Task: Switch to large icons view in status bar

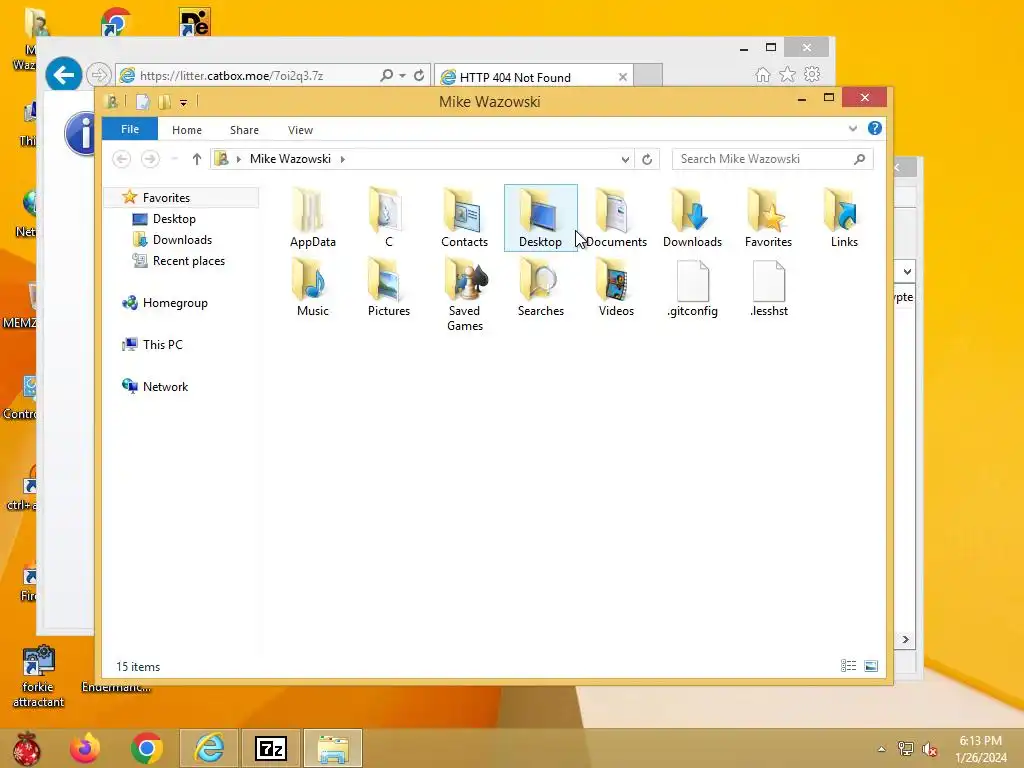Action: tap(871, 666)
